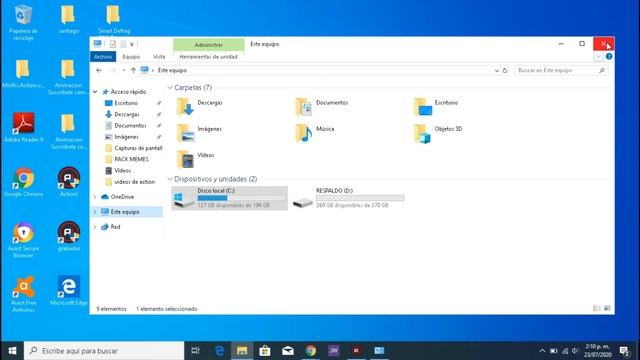
Task: Open the Vista ribbon tab
Action: click(159, 57)
